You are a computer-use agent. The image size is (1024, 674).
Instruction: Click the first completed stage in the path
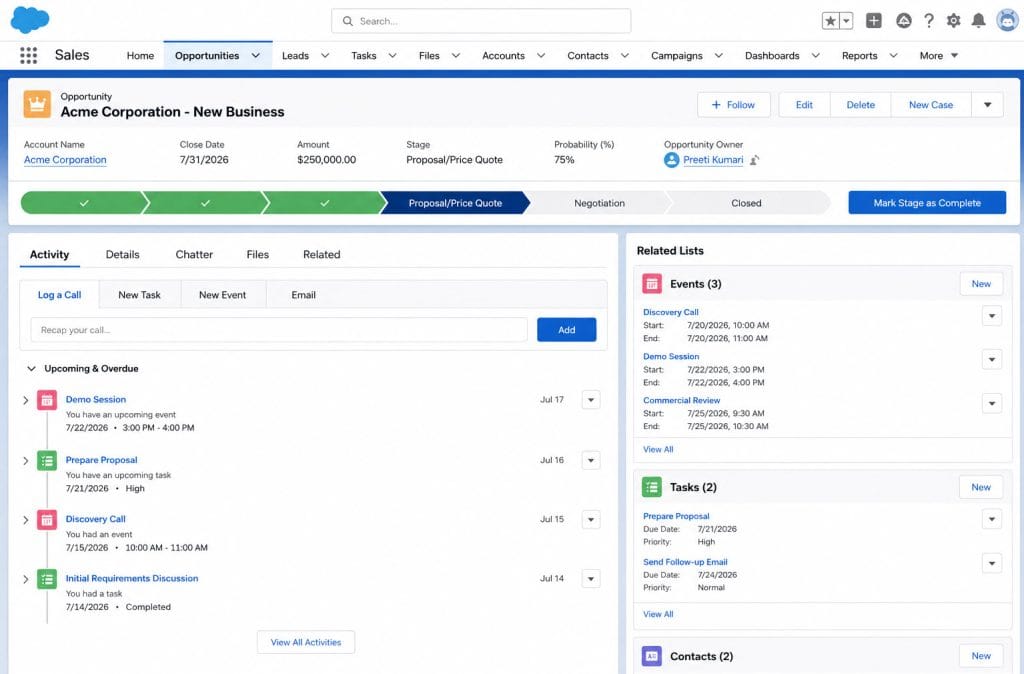[82, 203]
